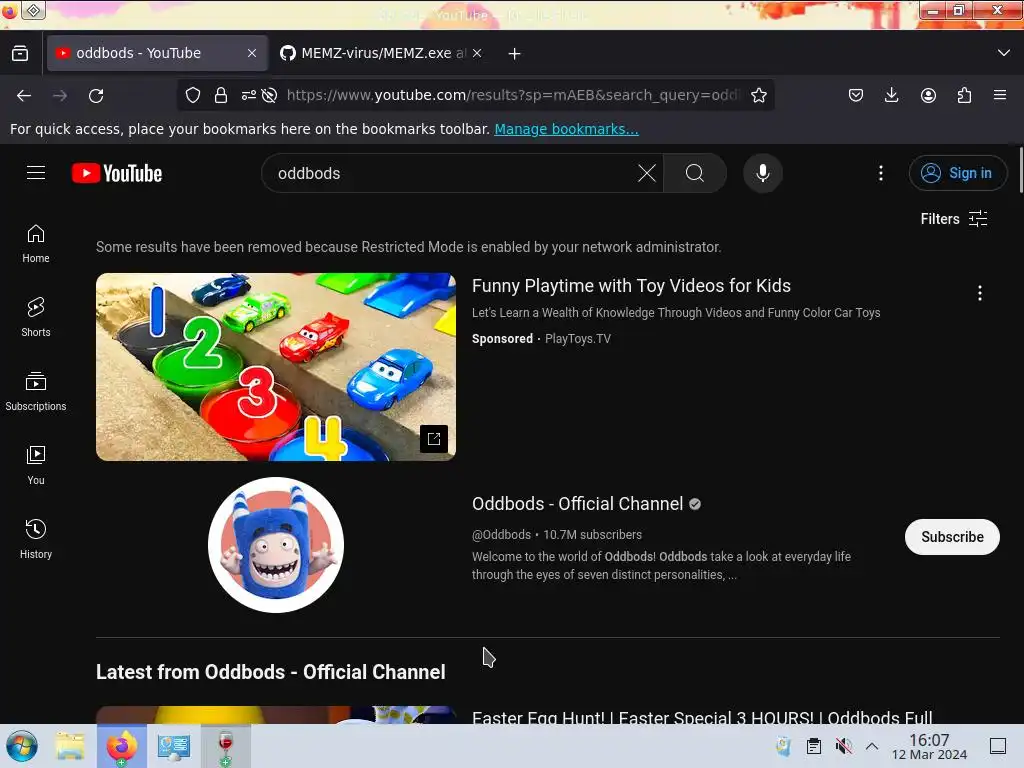Click the blocked autoplay media icon
The width and height of the screenshot is (1024, 768).
[269, 95]
